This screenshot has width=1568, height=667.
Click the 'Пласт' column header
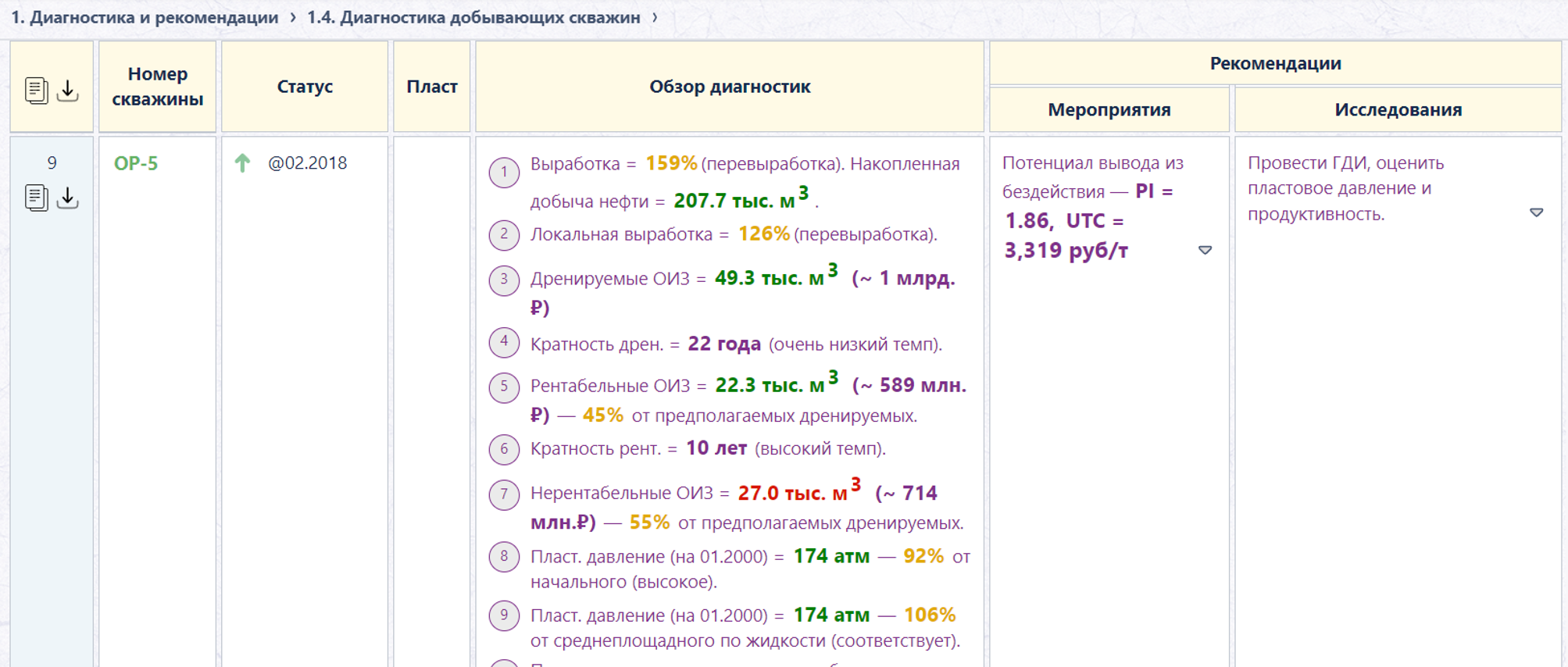point(432,87)
